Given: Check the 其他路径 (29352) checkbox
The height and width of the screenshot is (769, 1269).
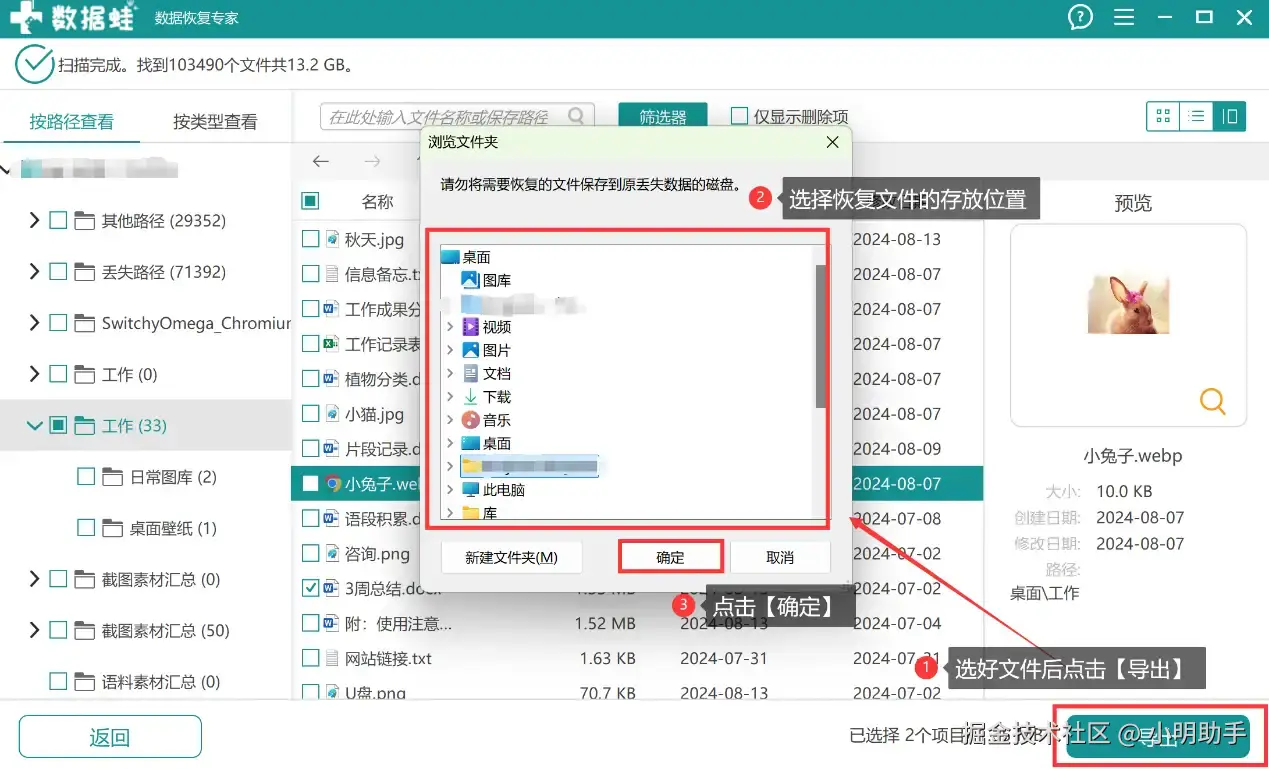Looking at the screenshot, I should (58, 220).
